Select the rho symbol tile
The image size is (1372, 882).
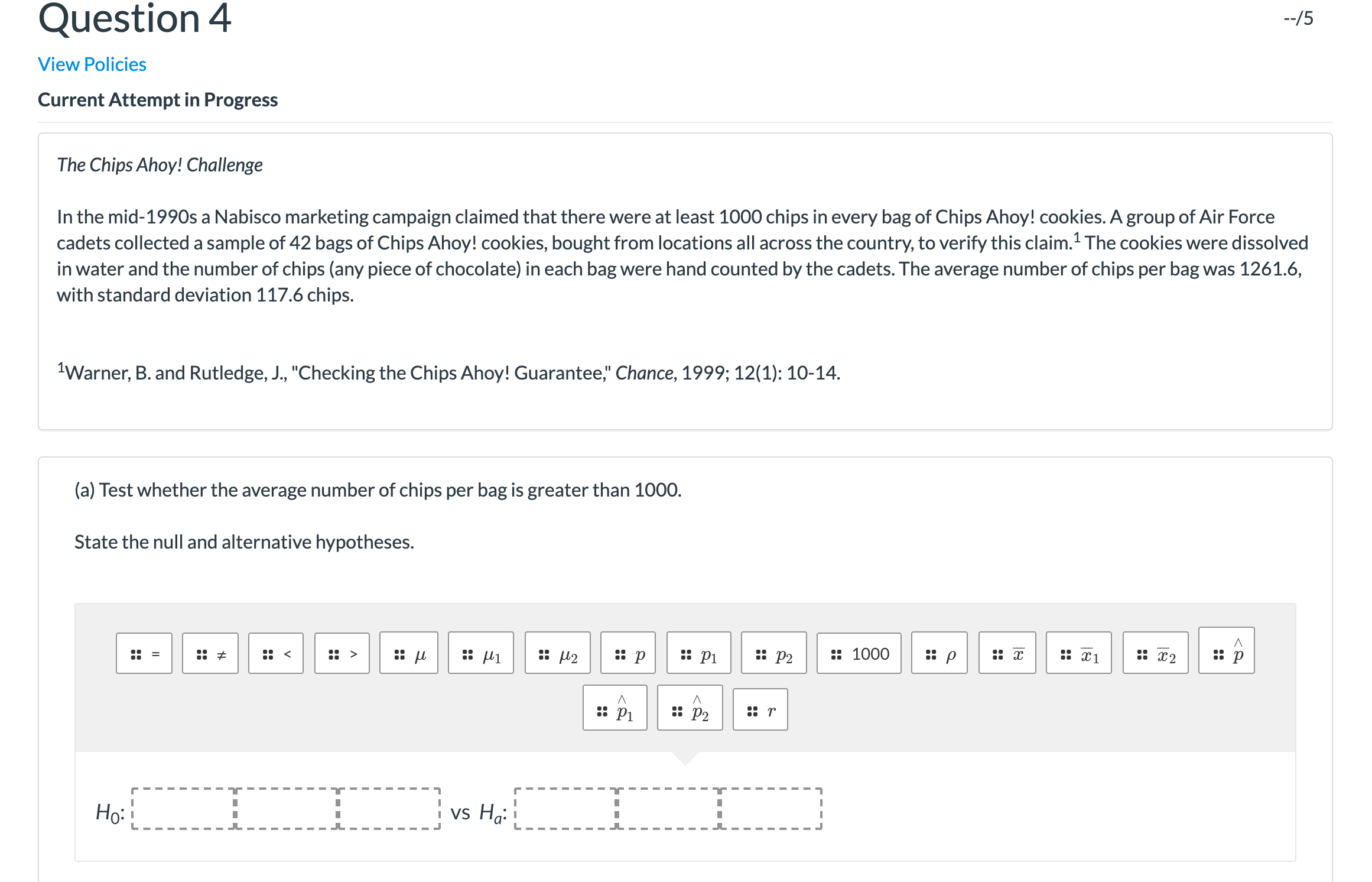(939, 653)
